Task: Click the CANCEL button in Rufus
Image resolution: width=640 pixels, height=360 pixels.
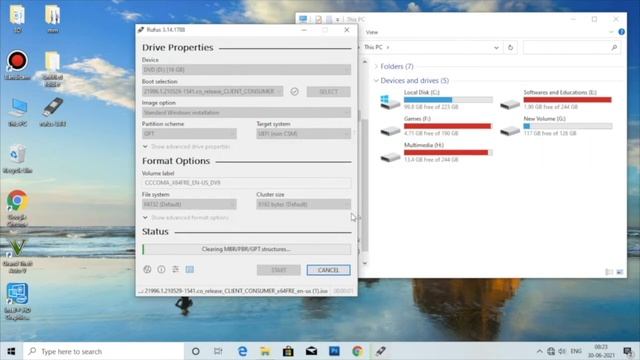Action: coord(329,270)
